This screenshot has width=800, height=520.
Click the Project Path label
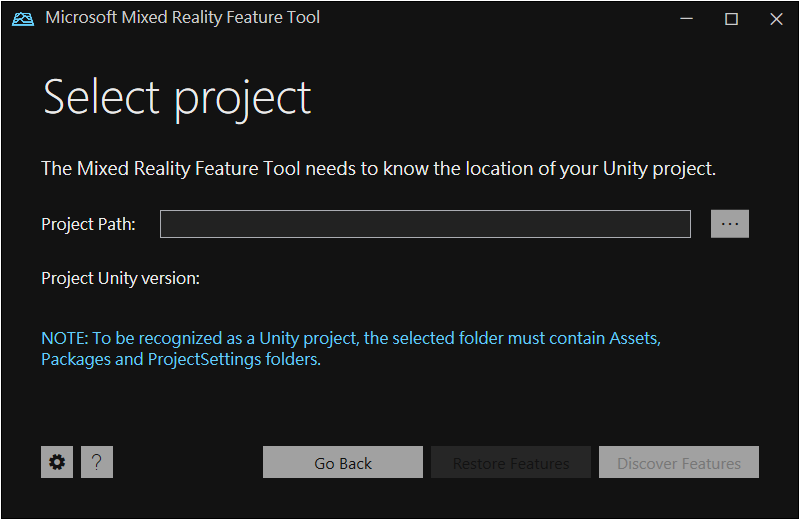88,224
